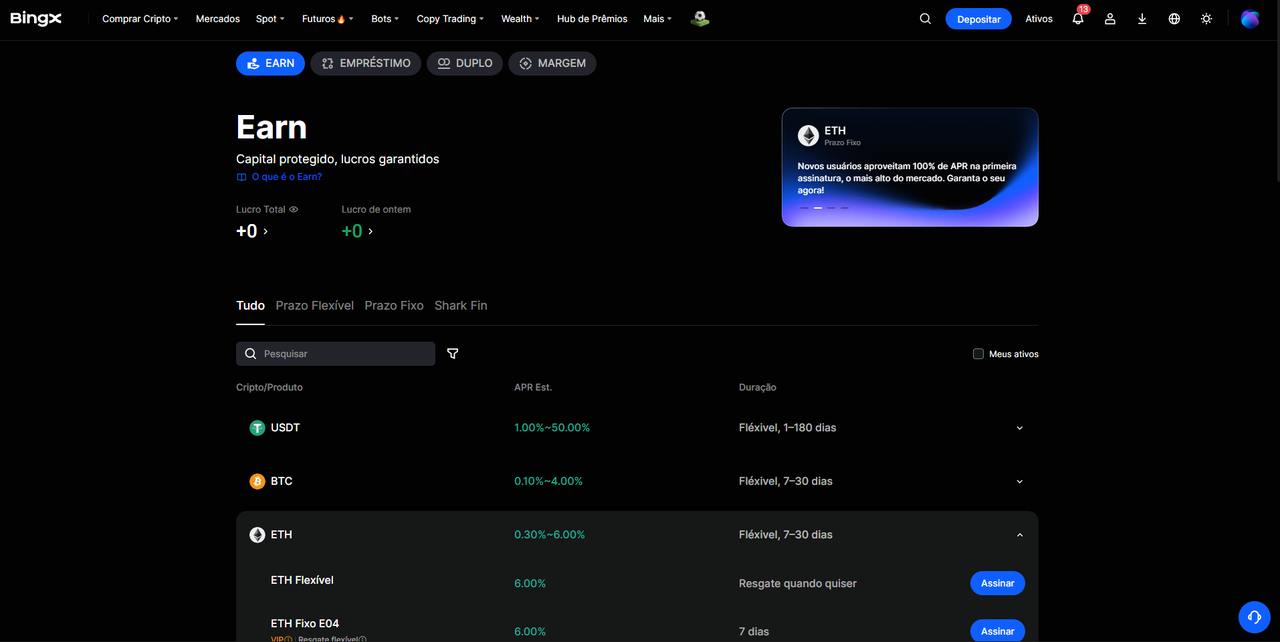Expand the BTC row chevron
Screen dimensions: 1280x642
(1020, 482)
